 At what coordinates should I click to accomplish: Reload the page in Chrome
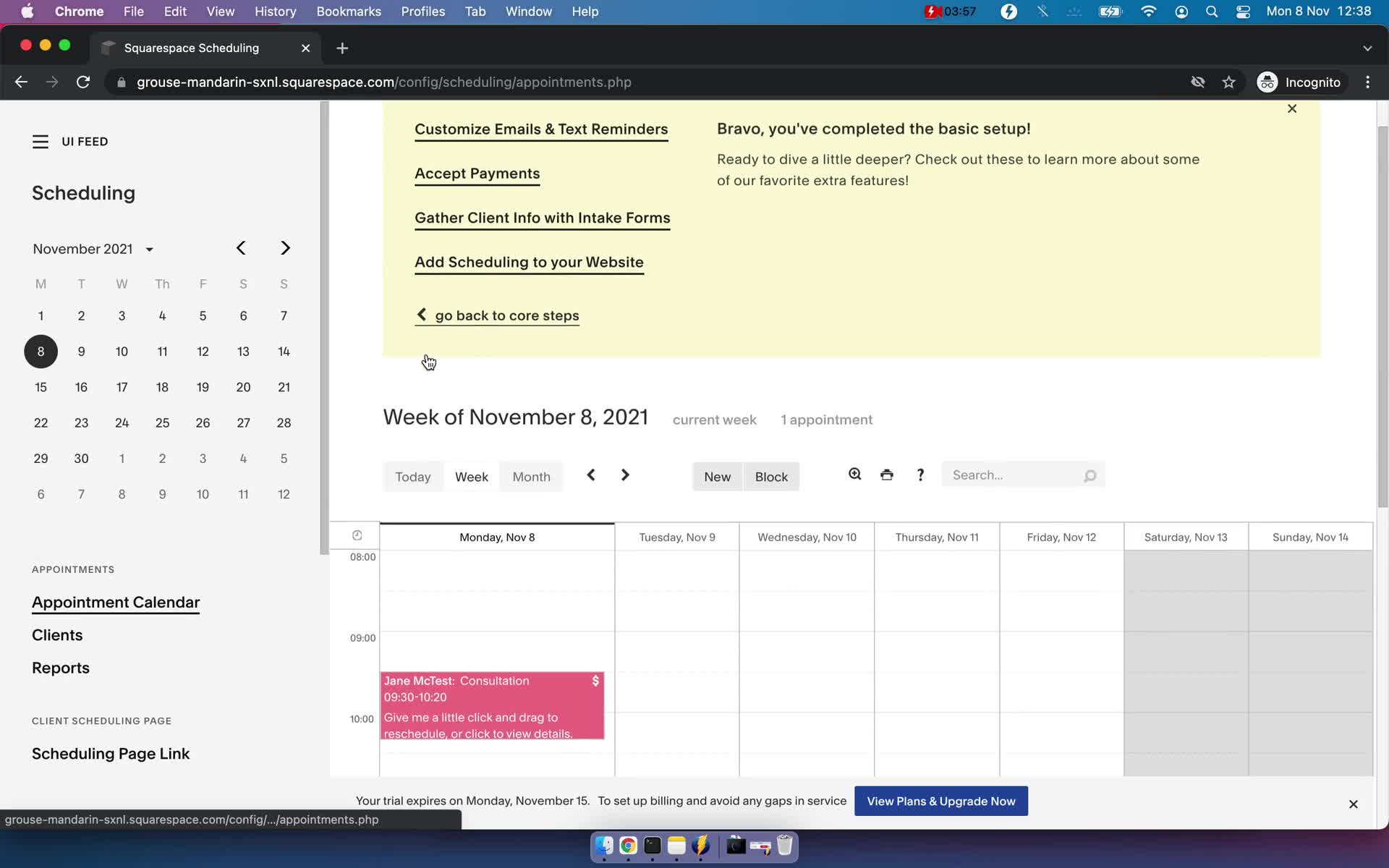coord(83,82)
